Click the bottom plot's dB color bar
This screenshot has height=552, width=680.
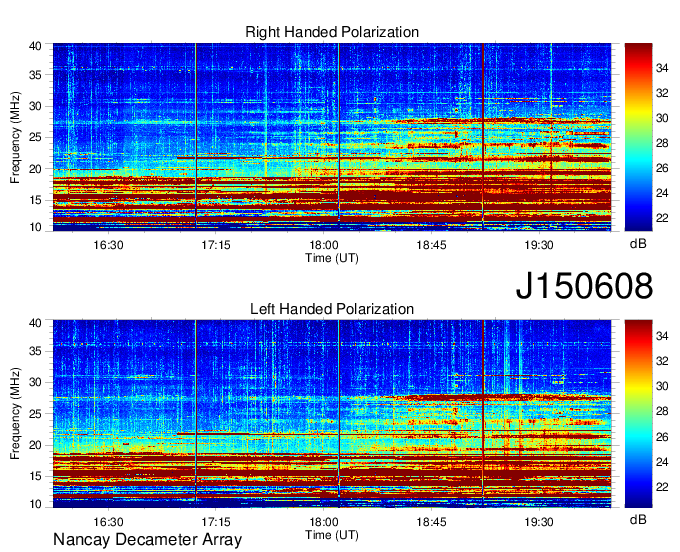point(638,414)
